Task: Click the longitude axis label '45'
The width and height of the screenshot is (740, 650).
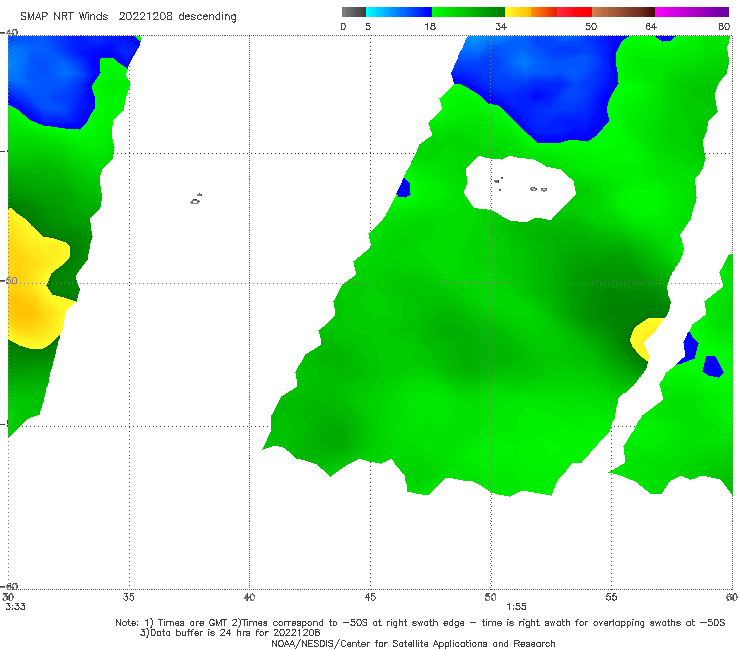Action: click(x=370, y=597)
